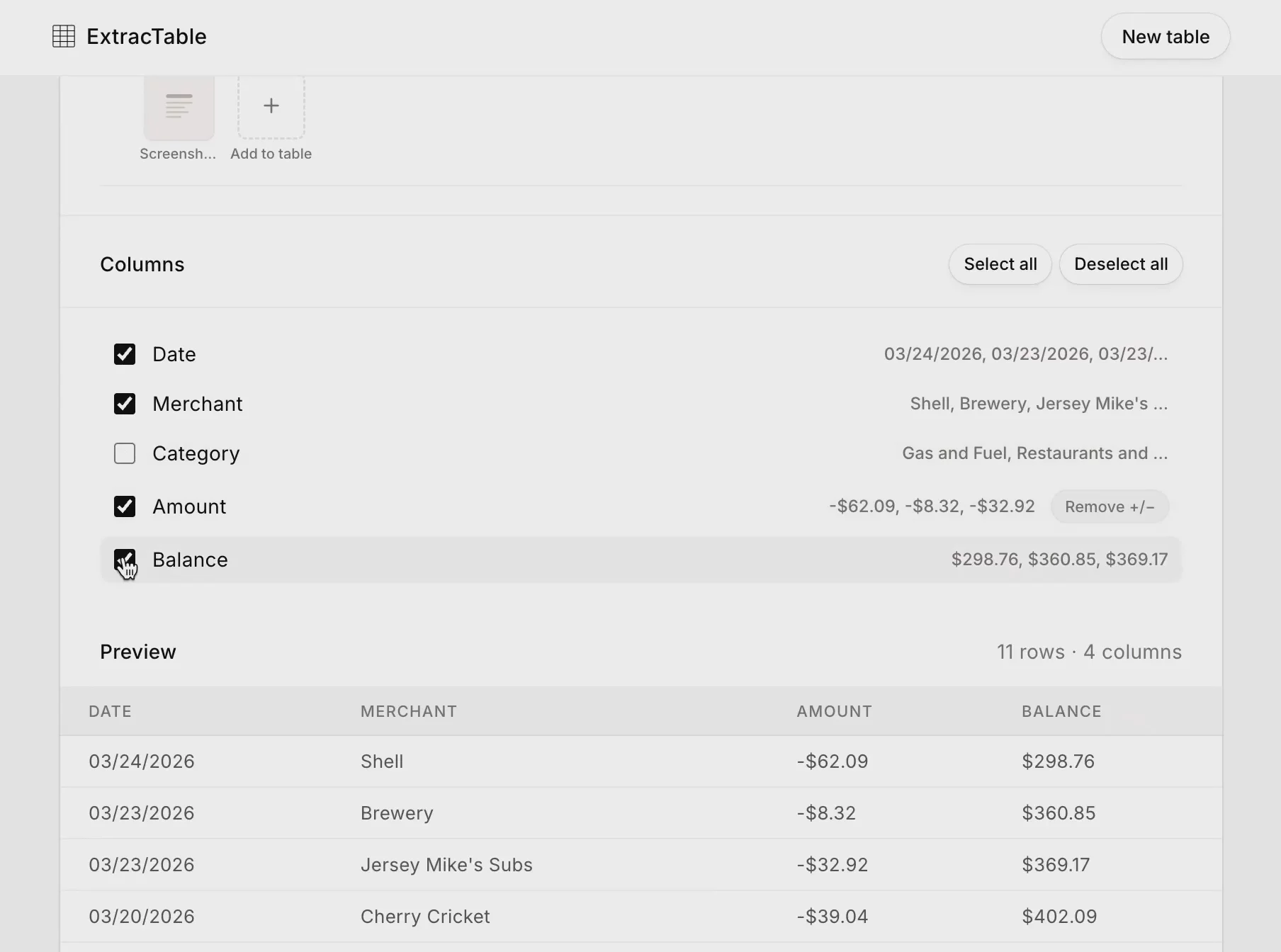1281x952 pixels.
Task: Click the 03/24/2026 date cell
Action: point(142,761)
